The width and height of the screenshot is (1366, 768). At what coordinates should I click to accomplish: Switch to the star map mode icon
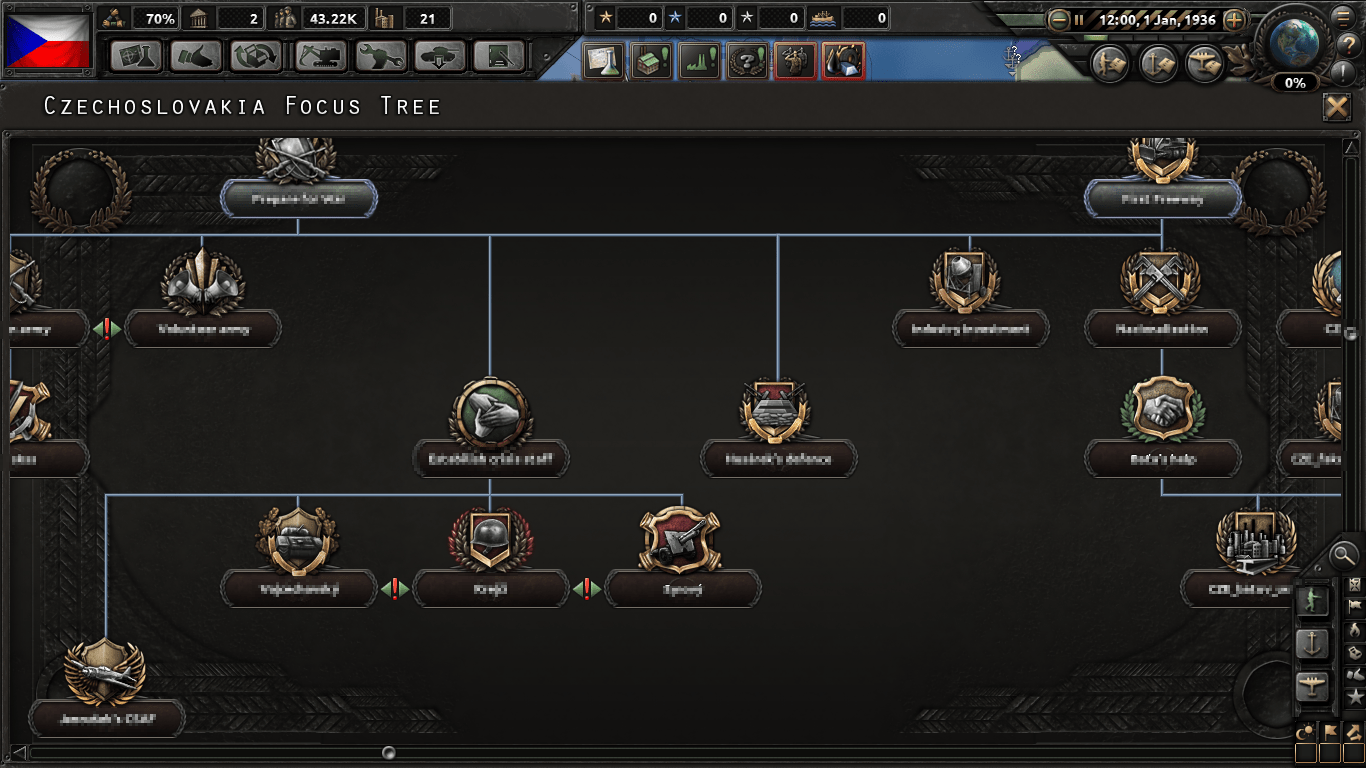pos(1355,697)
